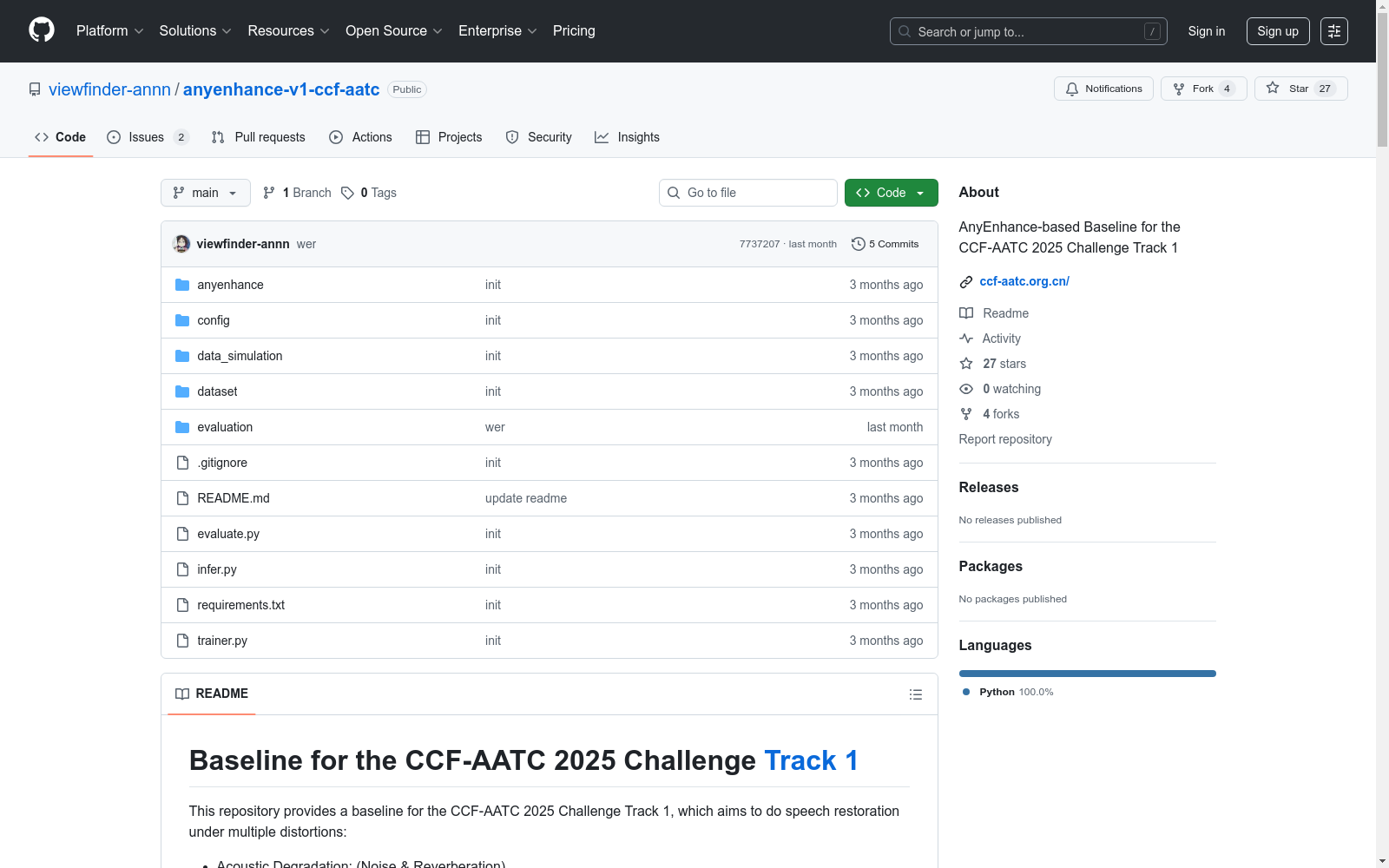Switch to the Actions tab

click(x=361, y=137)
